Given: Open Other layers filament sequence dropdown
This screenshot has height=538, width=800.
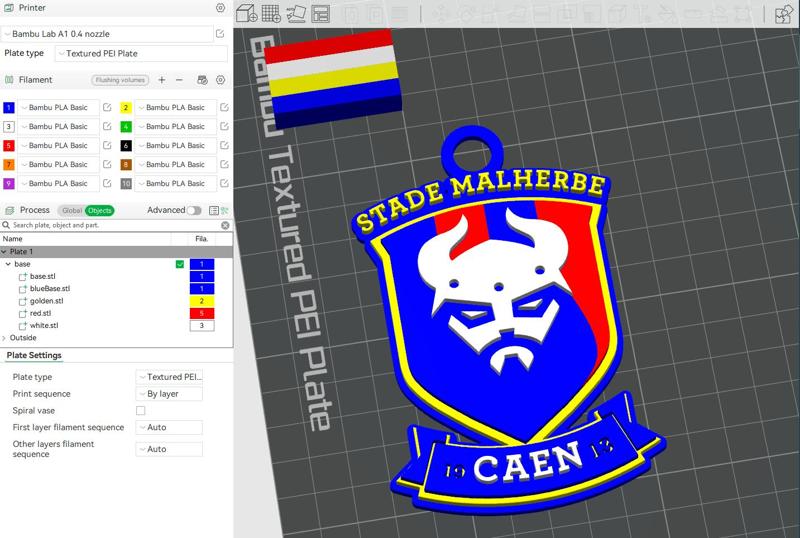Looking at the screenshot, I should (169, 449).
